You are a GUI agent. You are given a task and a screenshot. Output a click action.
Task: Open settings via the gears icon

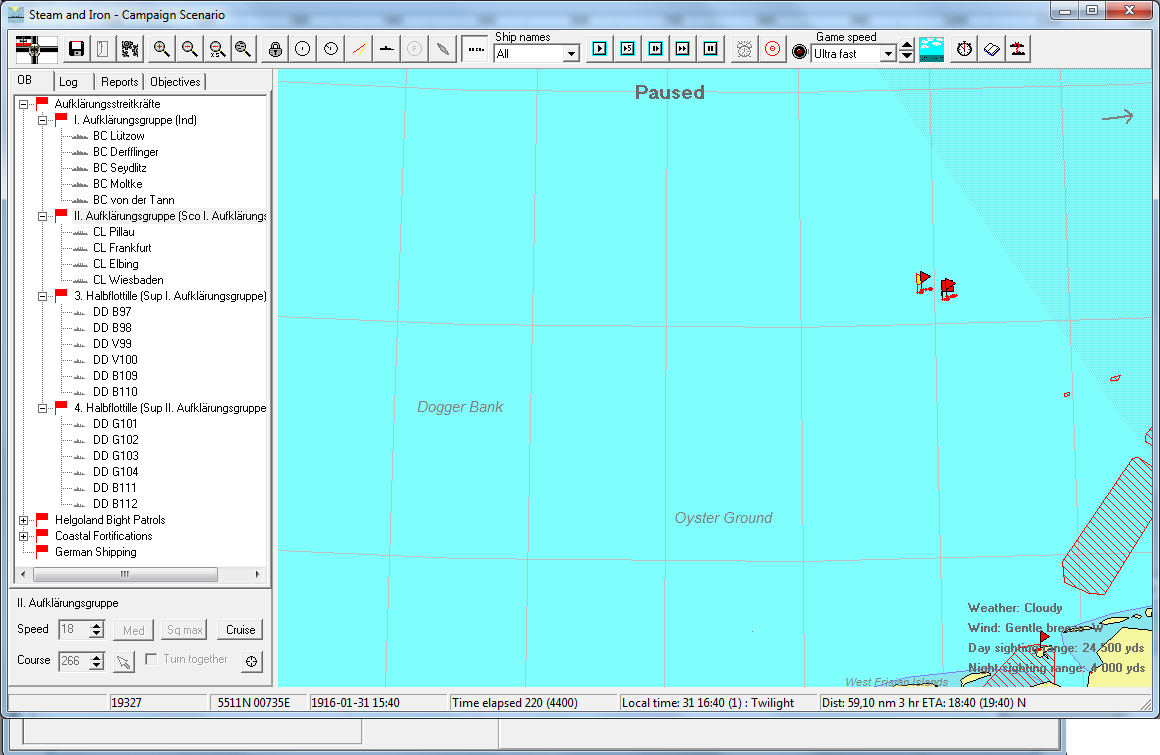[x=130, y=50]
